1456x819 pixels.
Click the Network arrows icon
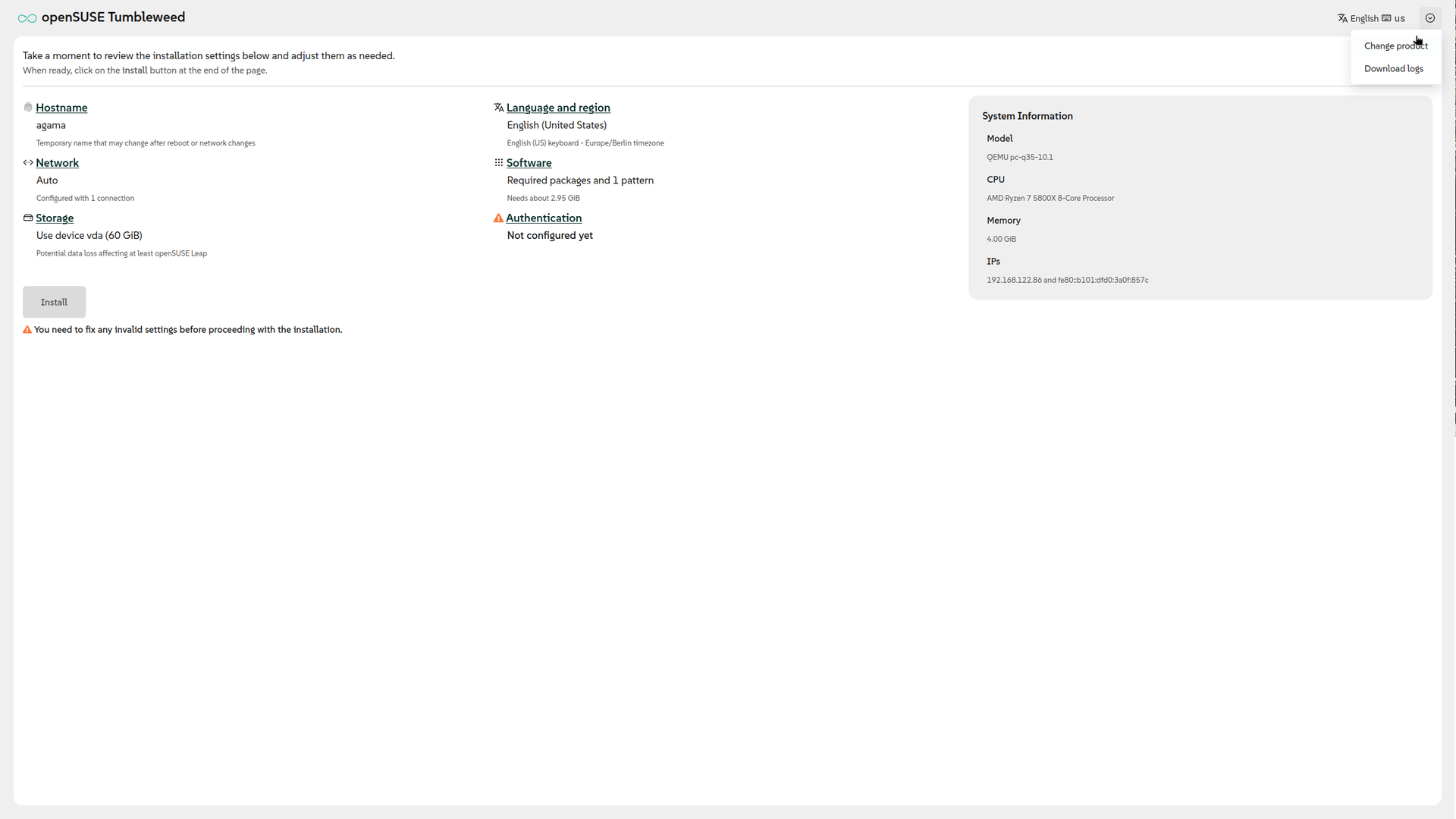pos(28,162)
